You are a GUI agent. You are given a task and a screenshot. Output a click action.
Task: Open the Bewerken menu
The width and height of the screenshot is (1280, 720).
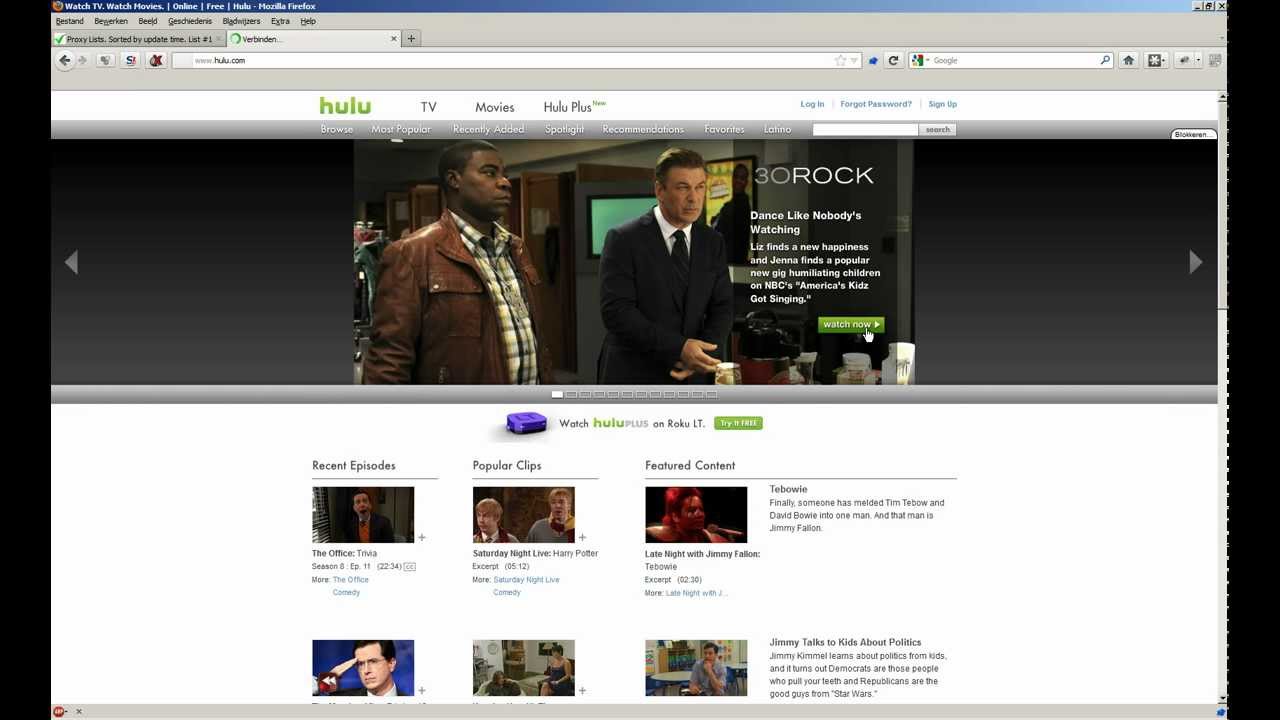111,21
